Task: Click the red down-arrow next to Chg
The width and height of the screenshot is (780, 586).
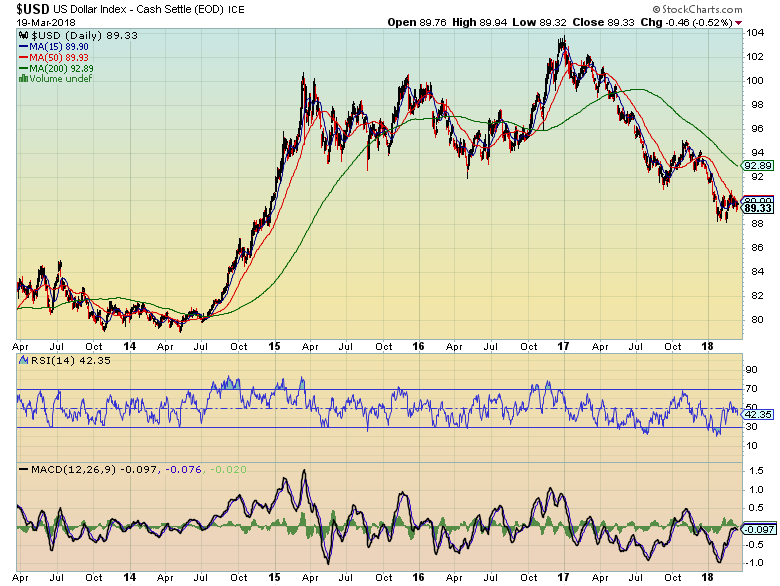Action: (x=739, y=22)
